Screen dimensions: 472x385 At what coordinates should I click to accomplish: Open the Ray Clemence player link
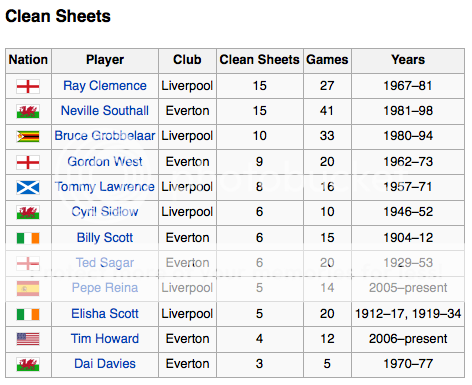pyautogui.click(x=105, y=86)
